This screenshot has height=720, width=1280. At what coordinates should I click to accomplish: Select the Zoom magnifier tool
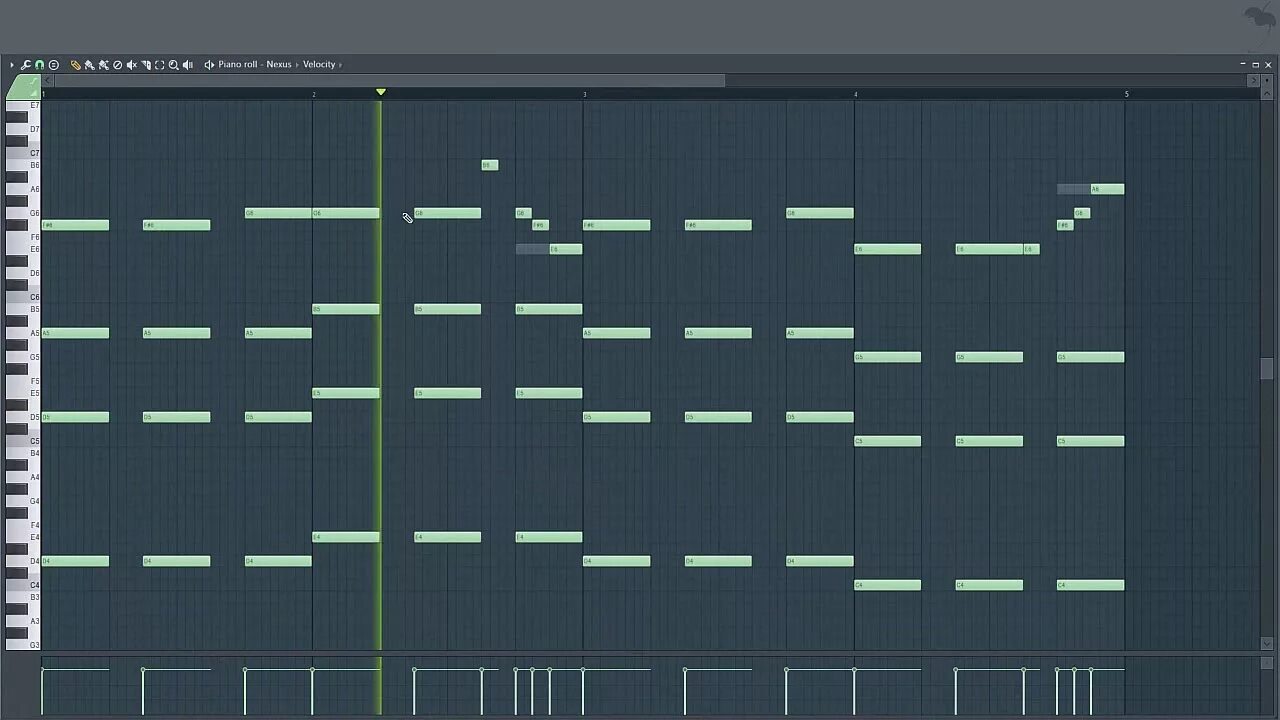(173, 65)
